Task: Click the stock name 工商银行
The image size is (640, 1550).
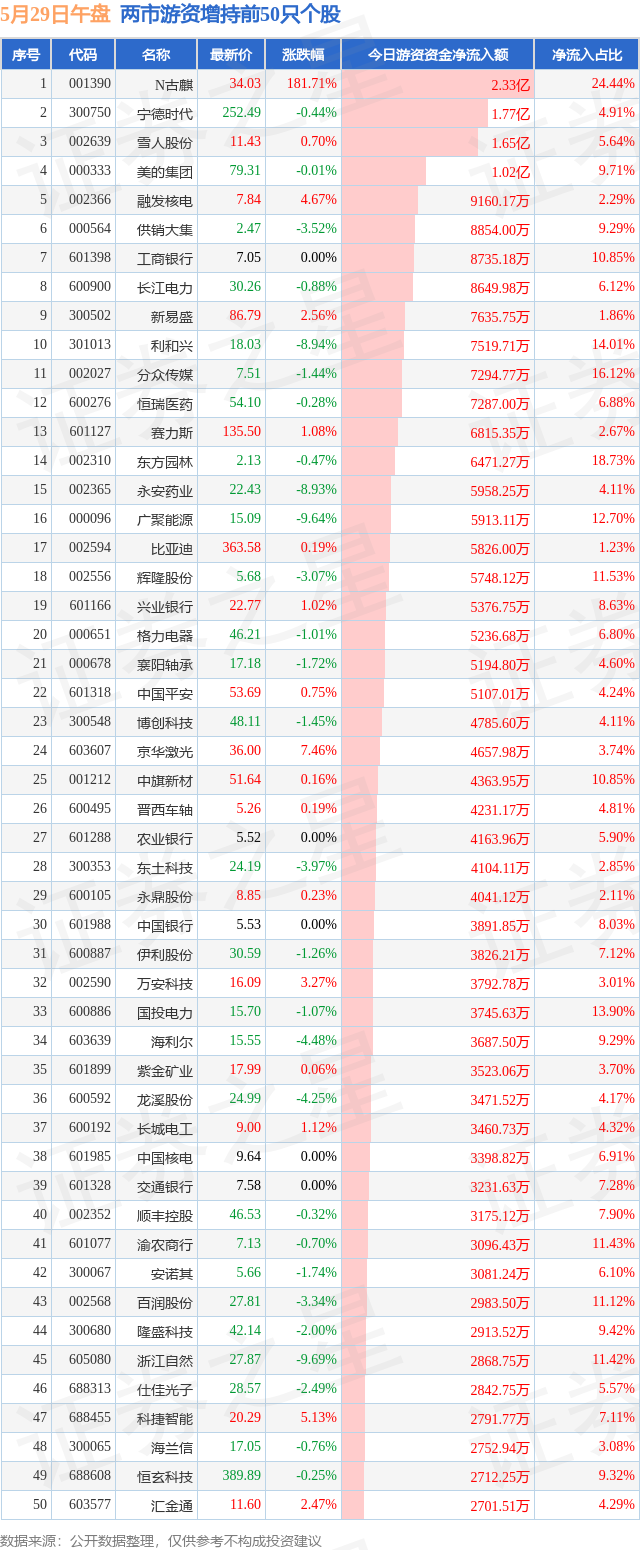Action: pyautogui.click(x=165, y=259)
